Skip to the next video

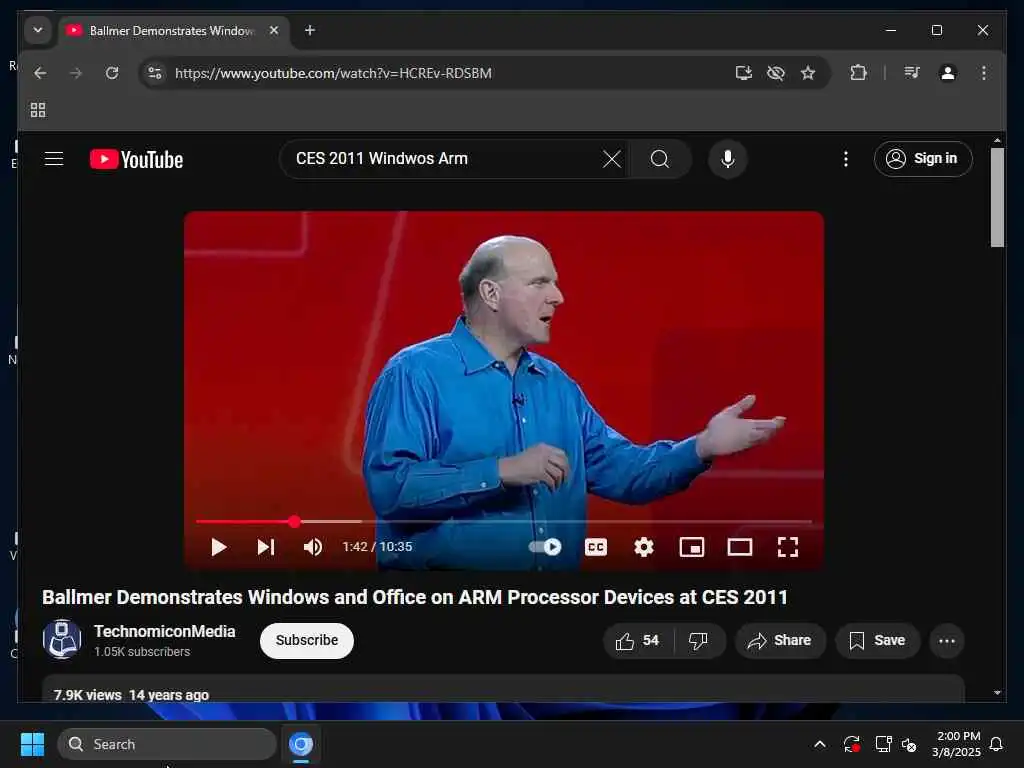(265, 547)
